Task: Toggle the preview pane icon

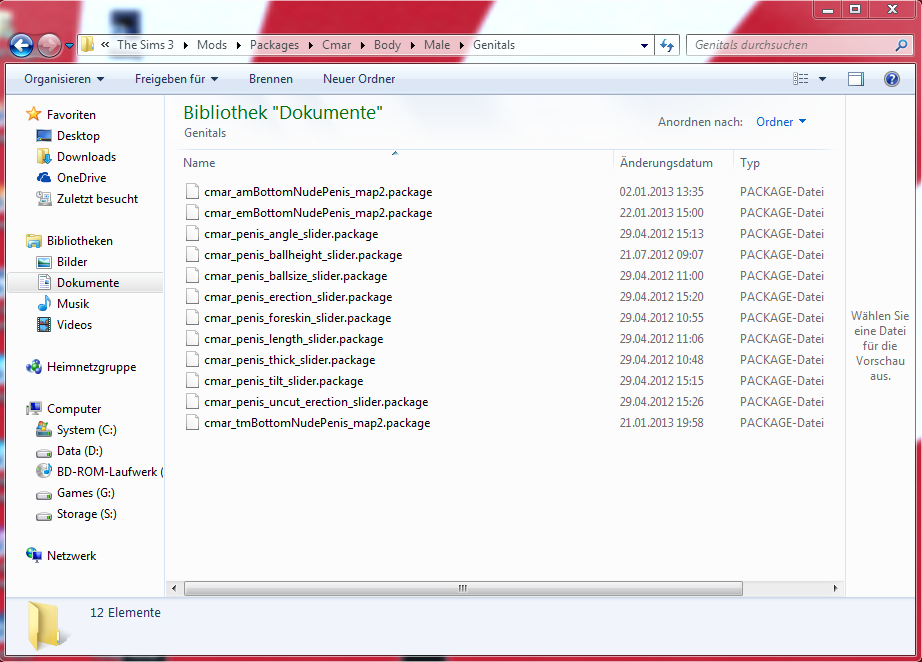Action: click(x=856, y=79)
